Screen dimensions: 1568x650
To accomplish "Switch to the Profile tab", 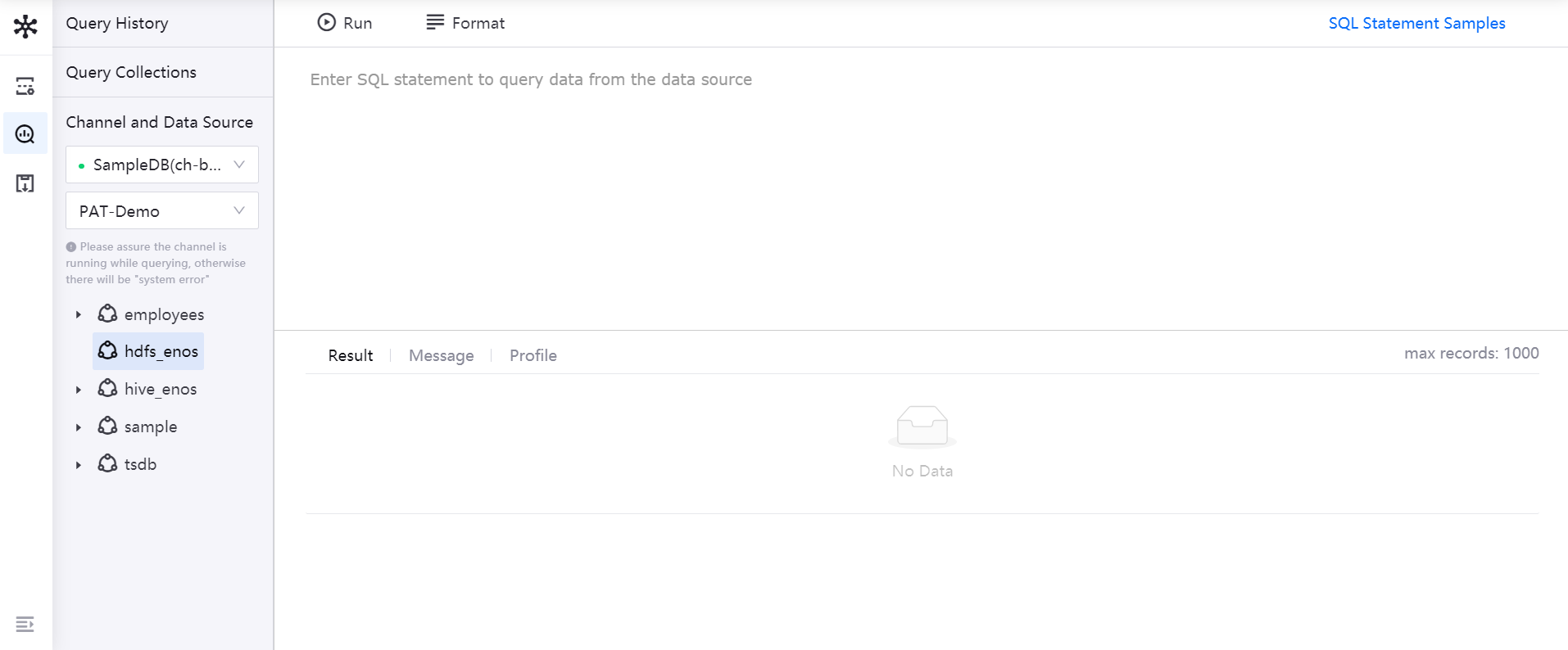I will coord(532,355).
